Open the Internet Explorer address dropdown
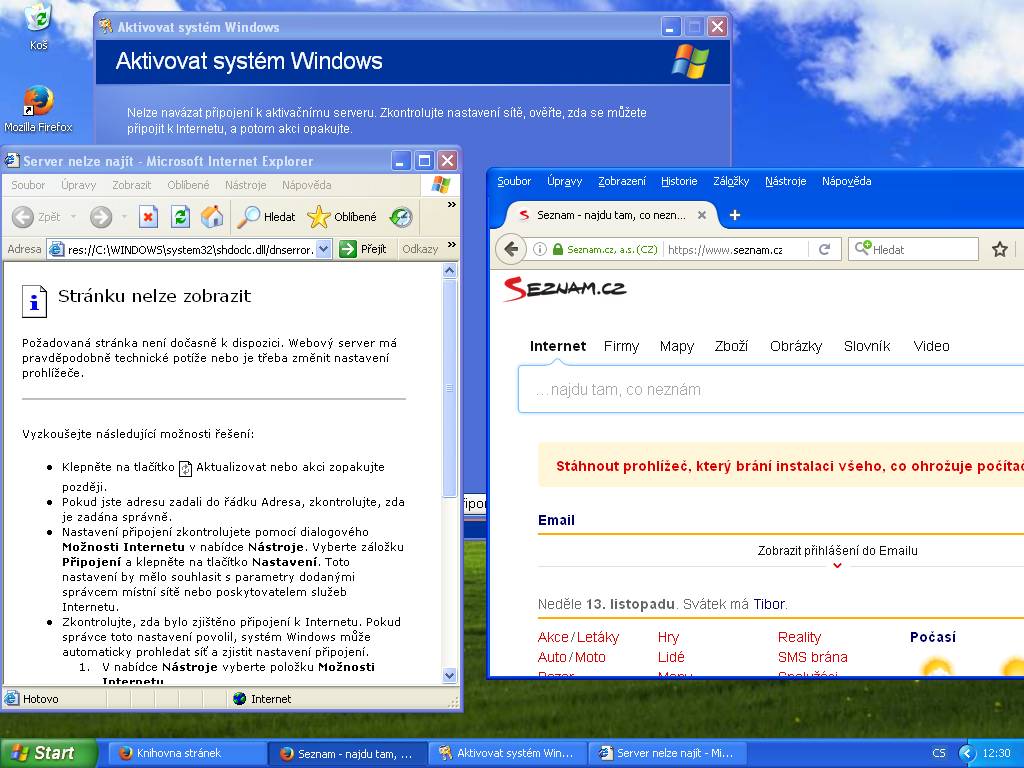The width and height of the screenshot is (1024, 768). [323, 249]
